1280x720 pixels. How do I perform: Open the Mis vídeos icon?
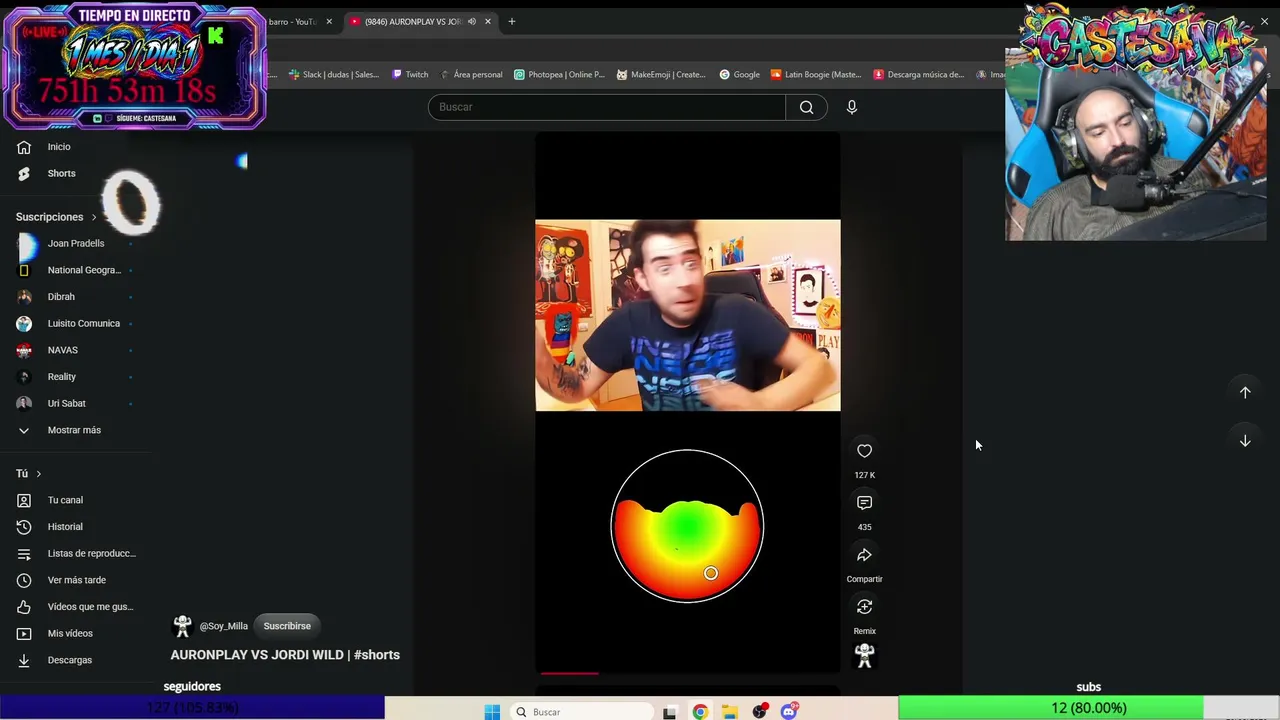pyautogui.click(x=24, y=633)
